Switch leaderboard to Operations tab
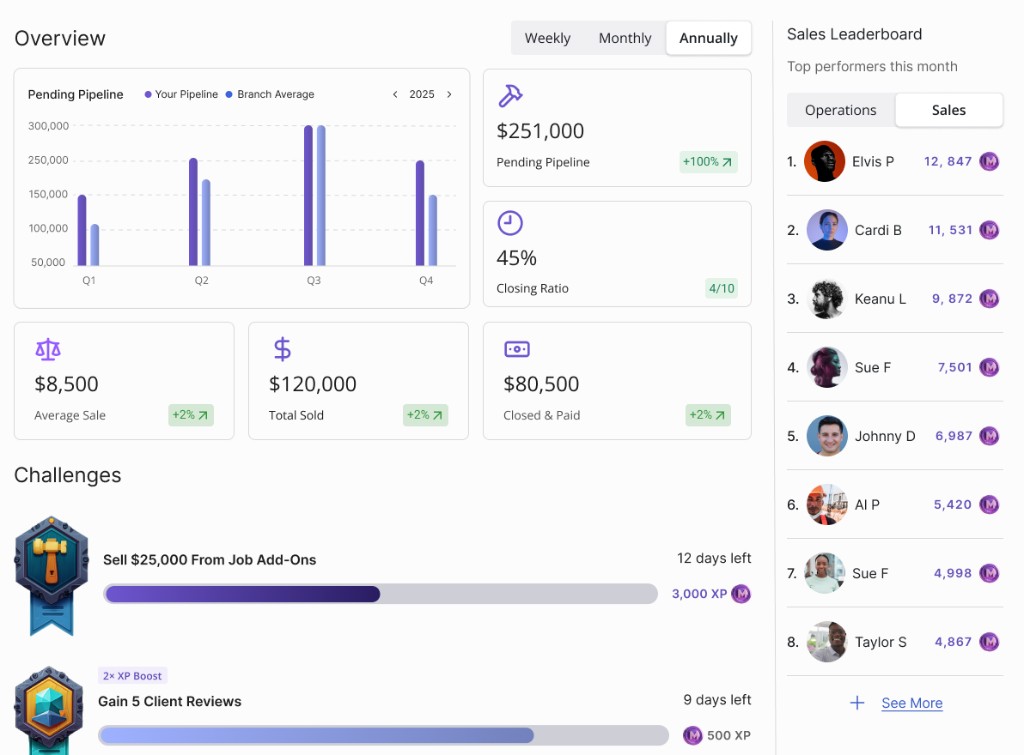 coord(840,110)
